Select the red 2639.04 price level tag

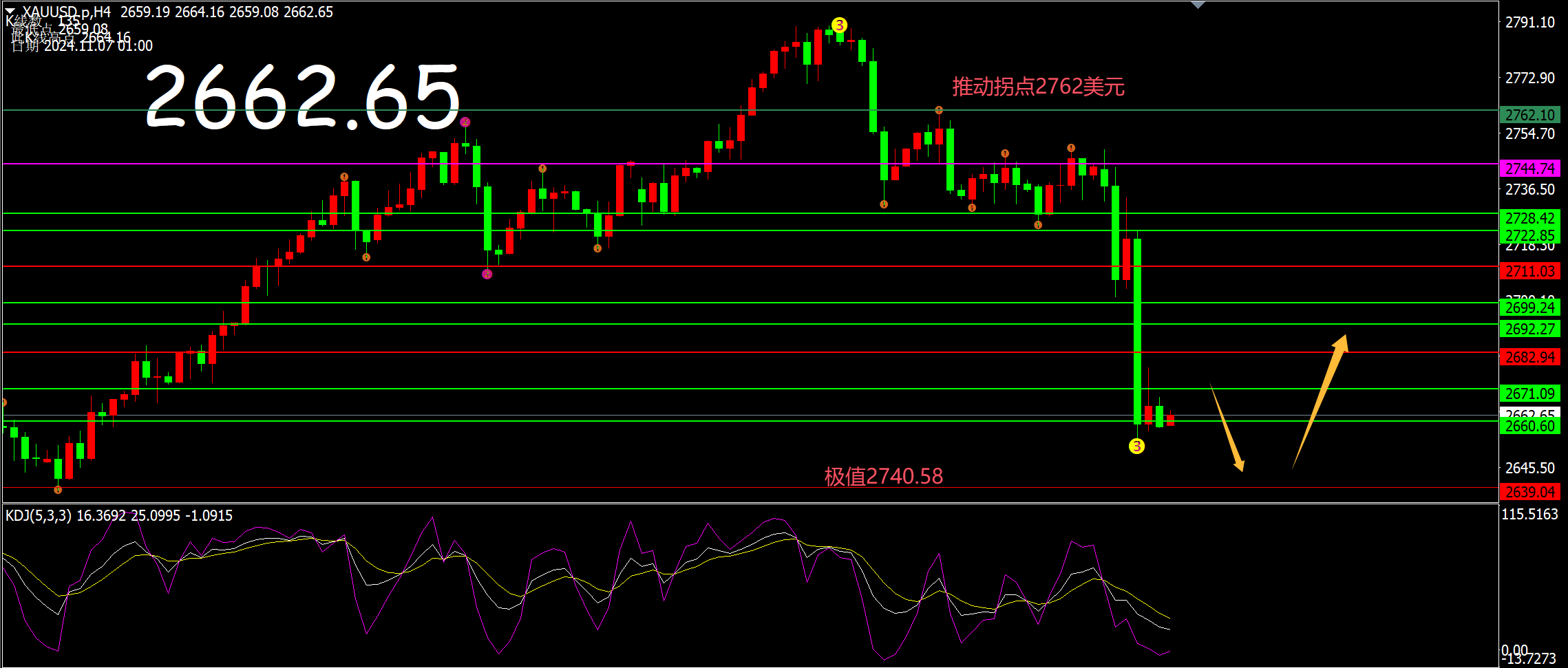[x=1529, y=492]
